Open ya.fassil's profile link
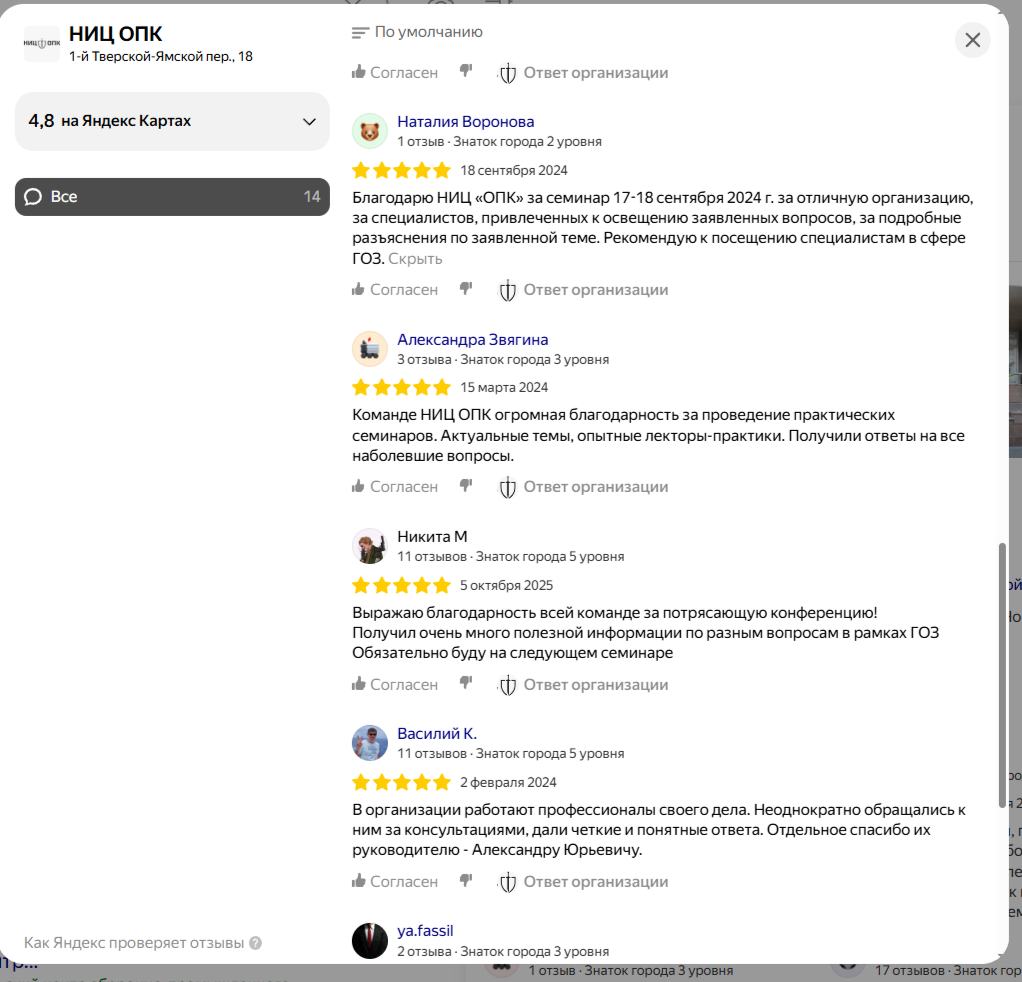The width and height of the screenshot is (1022, 982). (425, 931)
